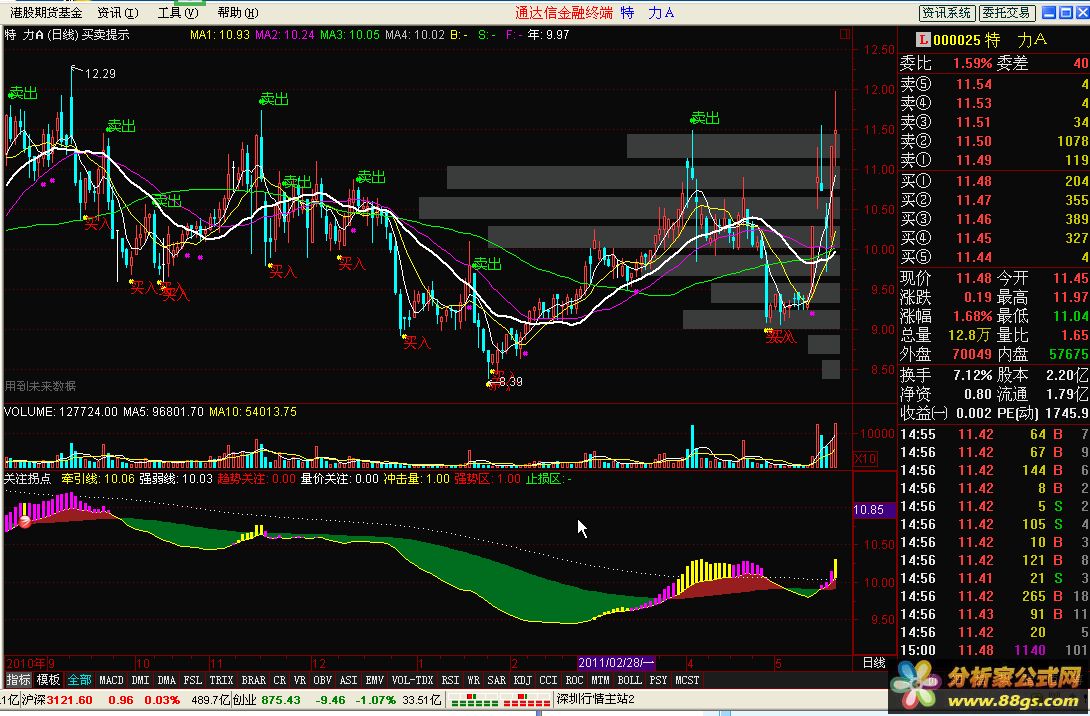
Task: Switch indicator to KDJ
Action: point(522,680)
